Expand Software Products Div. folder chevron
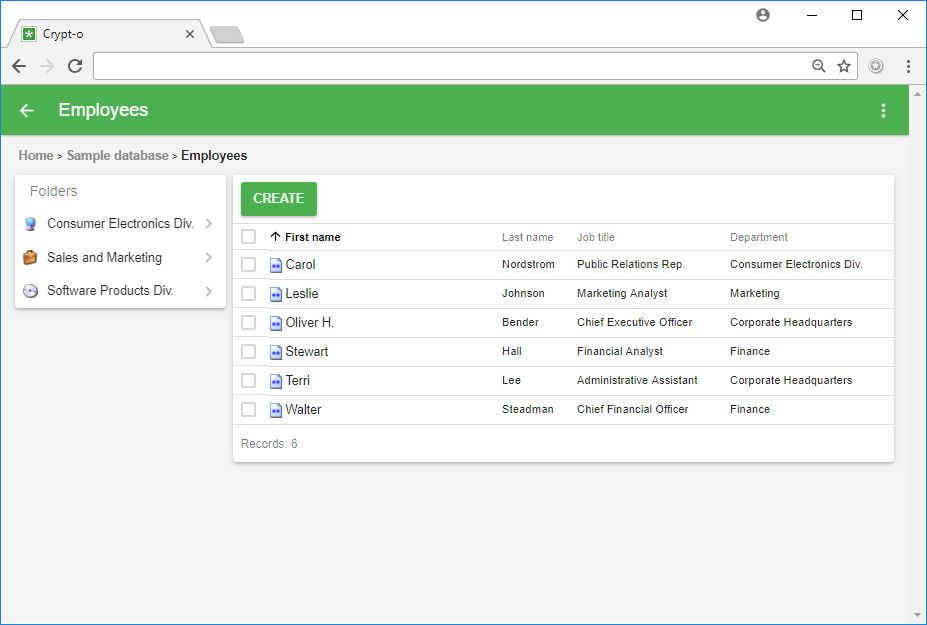Viewport: 927px width, 625px height. tap(209, 291)
